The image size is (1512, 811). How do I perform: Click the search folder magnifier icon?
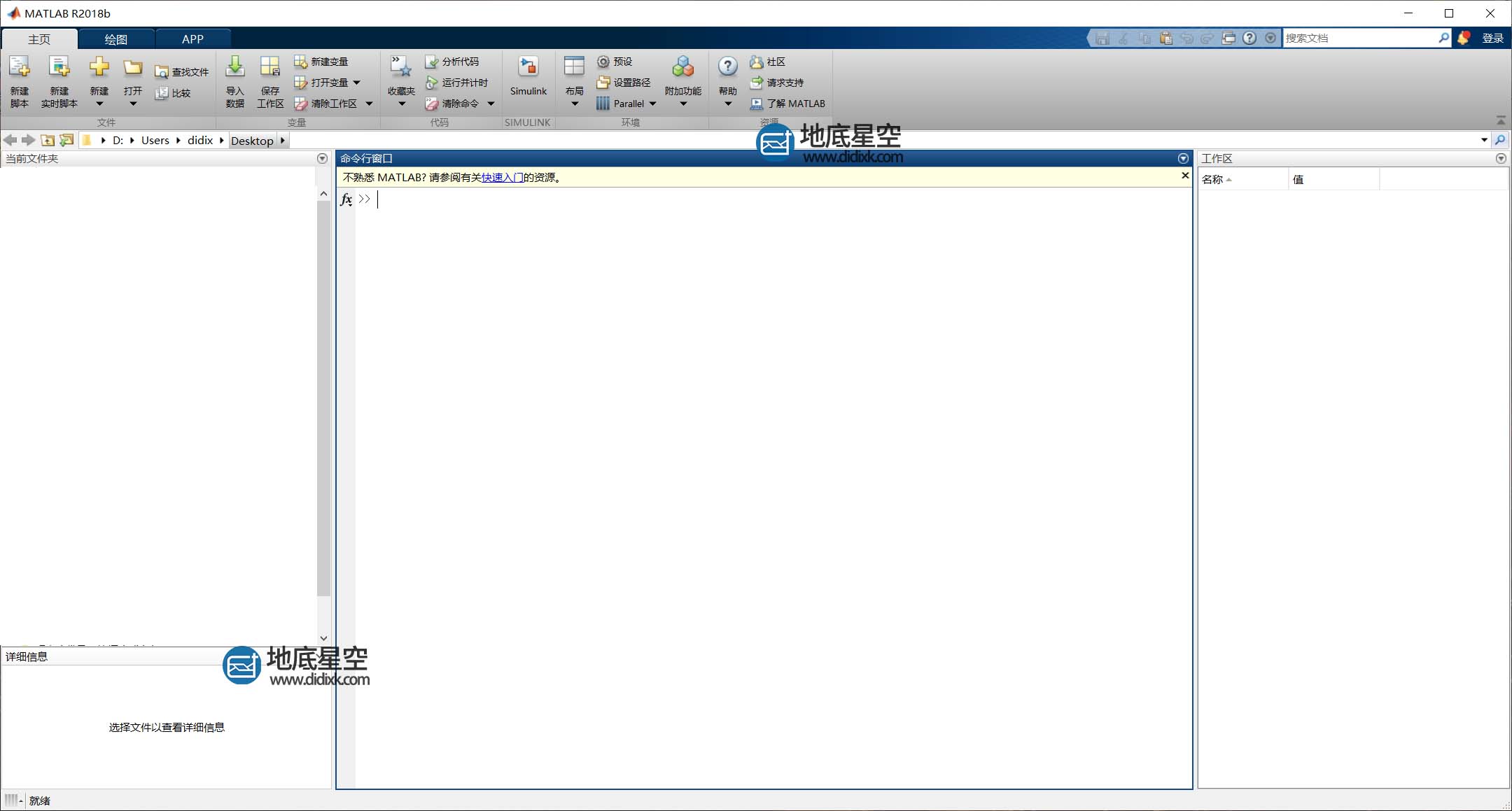point(1500,141)
